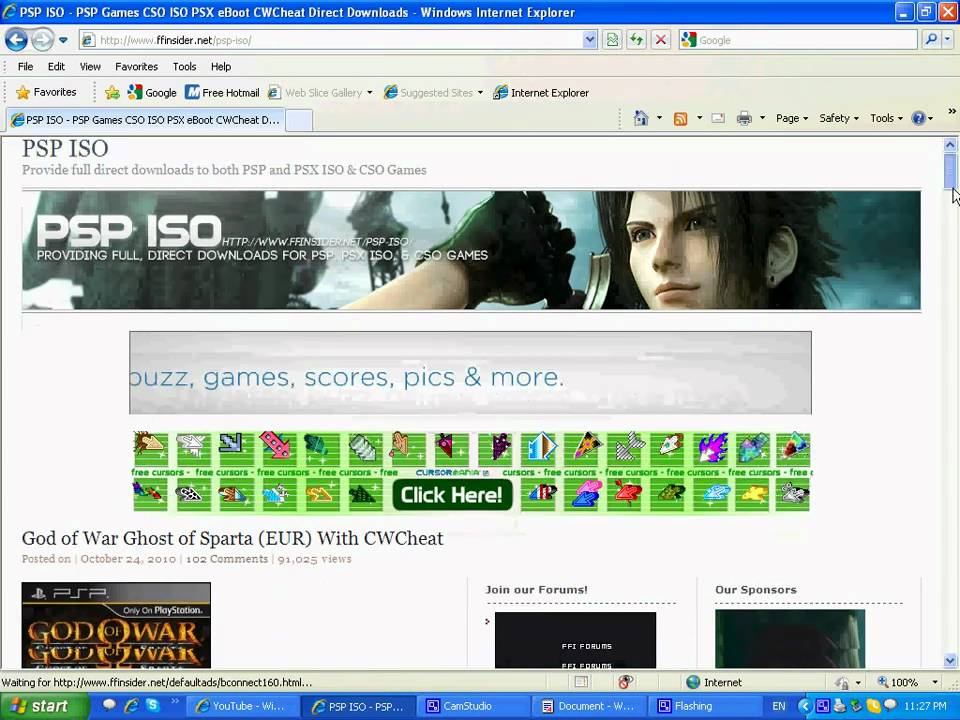Click the FFI Forums banner image

click(x=575, y=640)
